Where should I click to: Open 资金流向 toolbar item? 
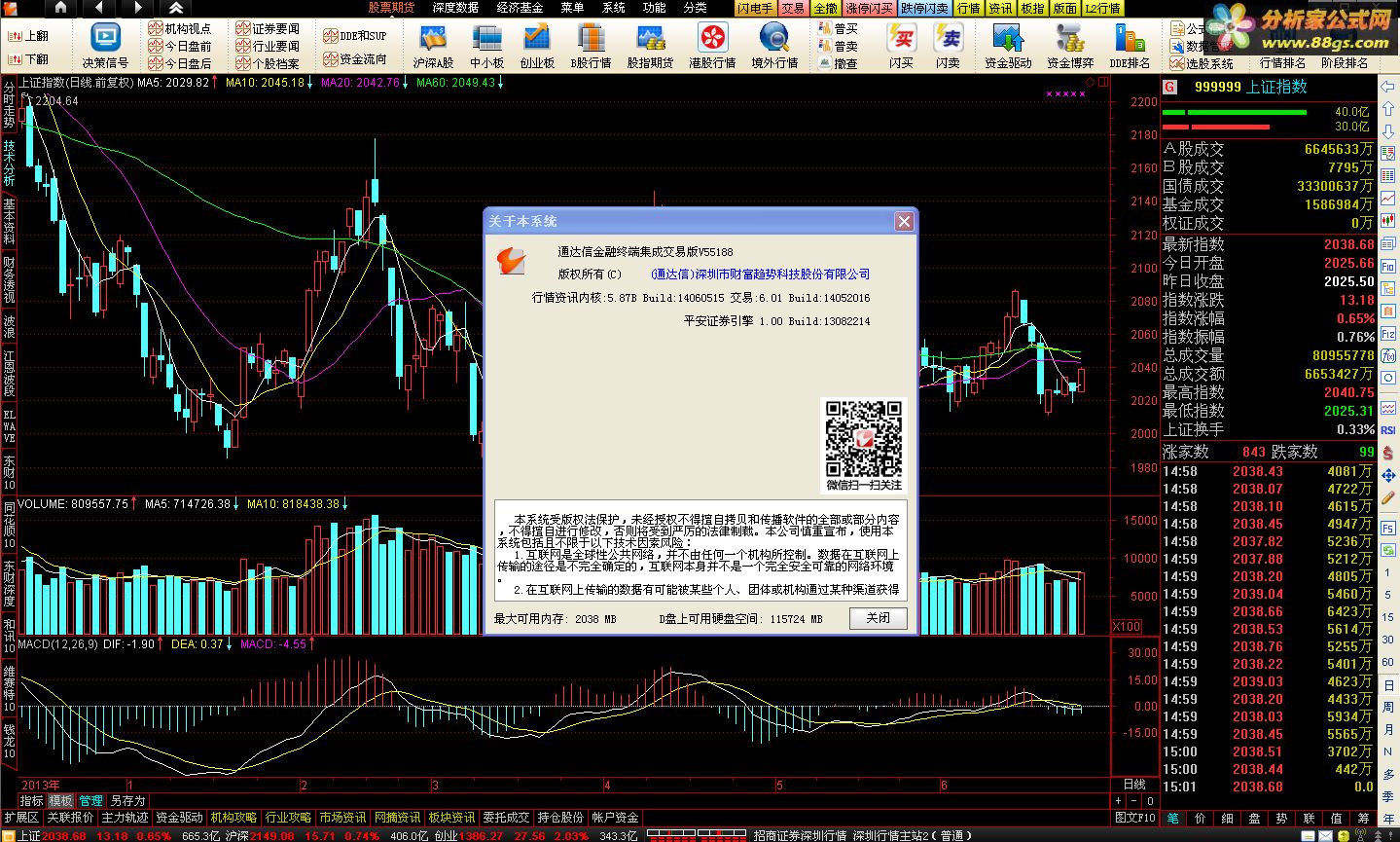355,58
